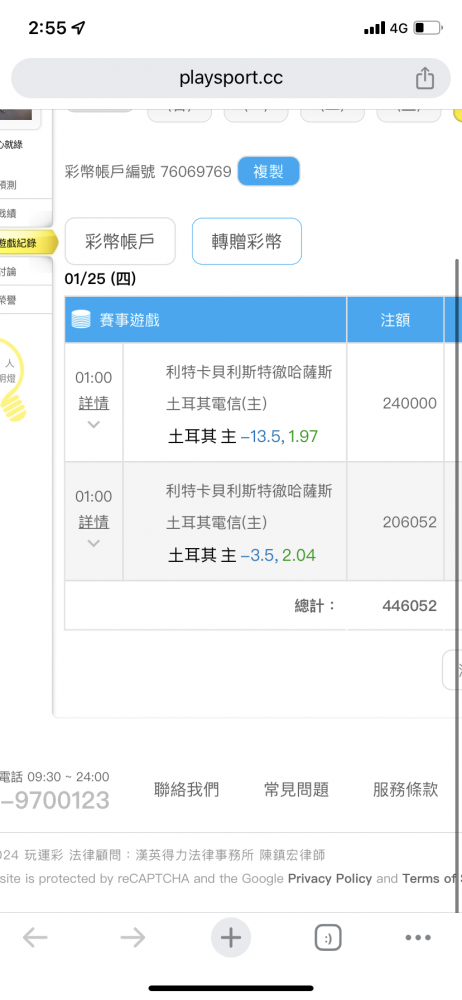Image resolution: width=462 pixels, height=1000 pixels.
Task: Go forward with the browser forward arrow
Action: click(x=132, y=938)
